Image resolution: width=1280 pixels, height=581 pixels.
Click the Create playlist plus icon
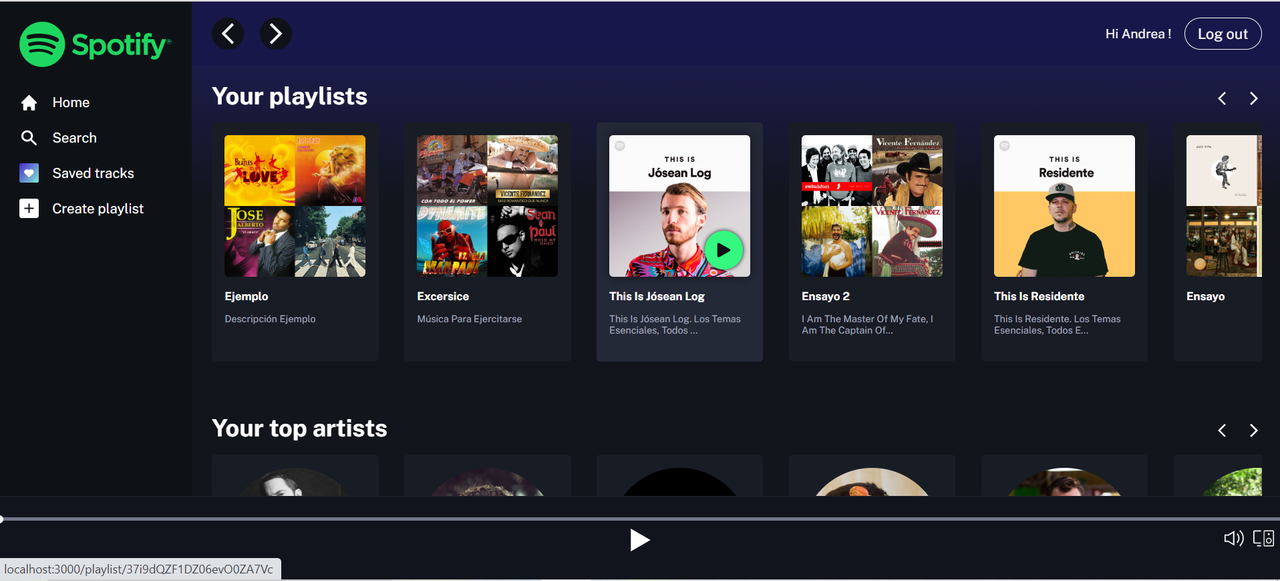point(29,209)
